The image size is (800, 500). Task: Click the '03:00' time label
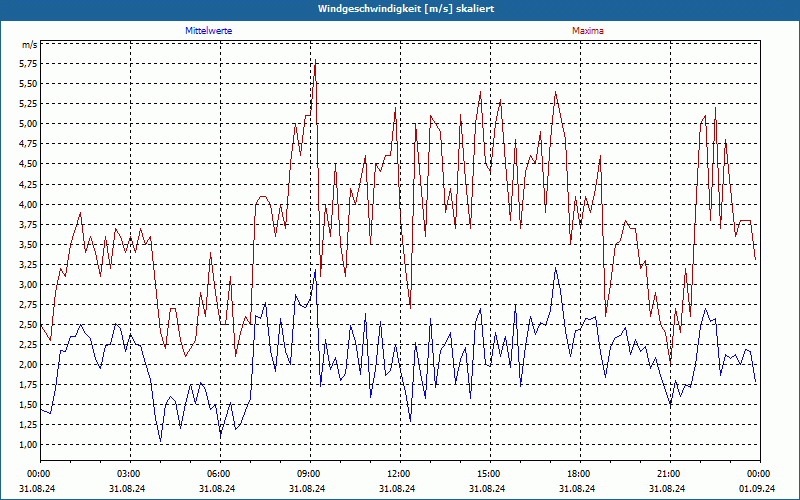131,474
